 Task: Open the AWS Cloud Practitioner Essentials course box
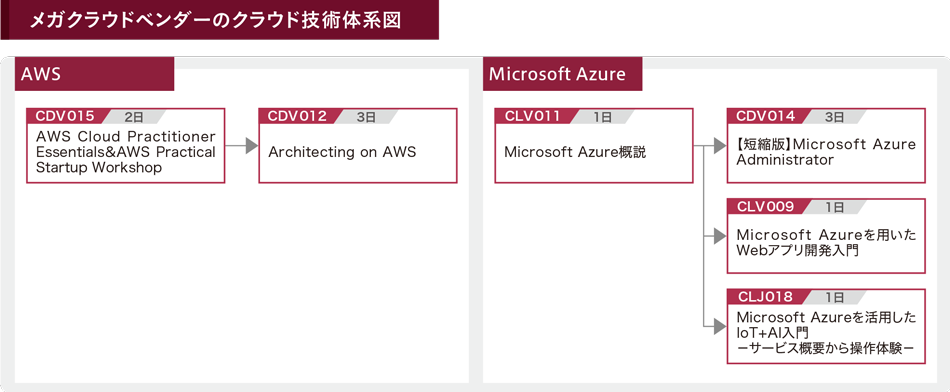(125, 146)
